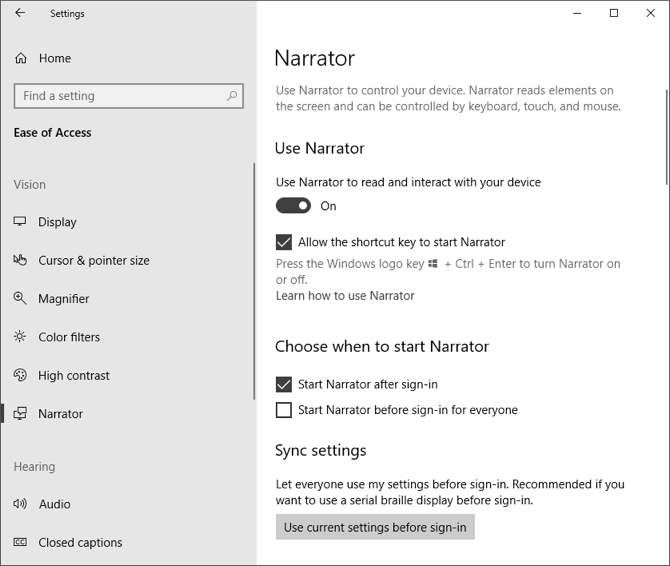The image size is (670, 566).
Task: Select Narrator in the sidebar
Action: click(60, 414)
